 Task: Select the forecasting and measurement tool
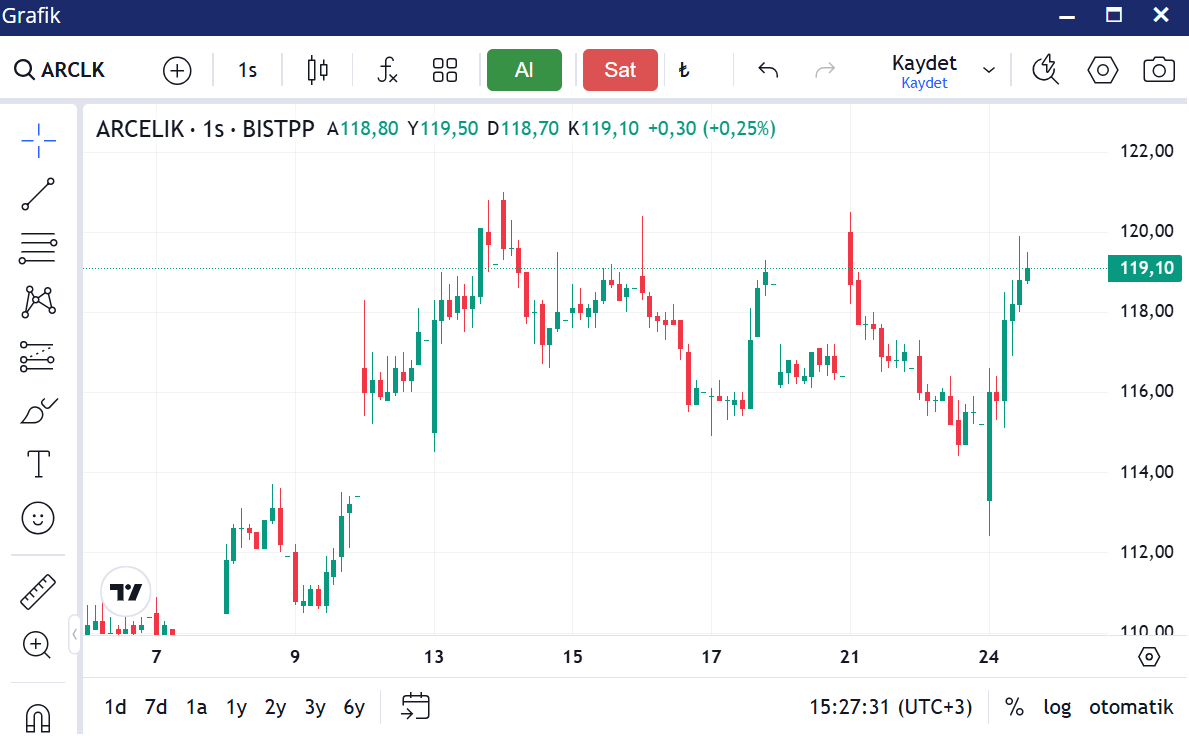tap(37, 356)
